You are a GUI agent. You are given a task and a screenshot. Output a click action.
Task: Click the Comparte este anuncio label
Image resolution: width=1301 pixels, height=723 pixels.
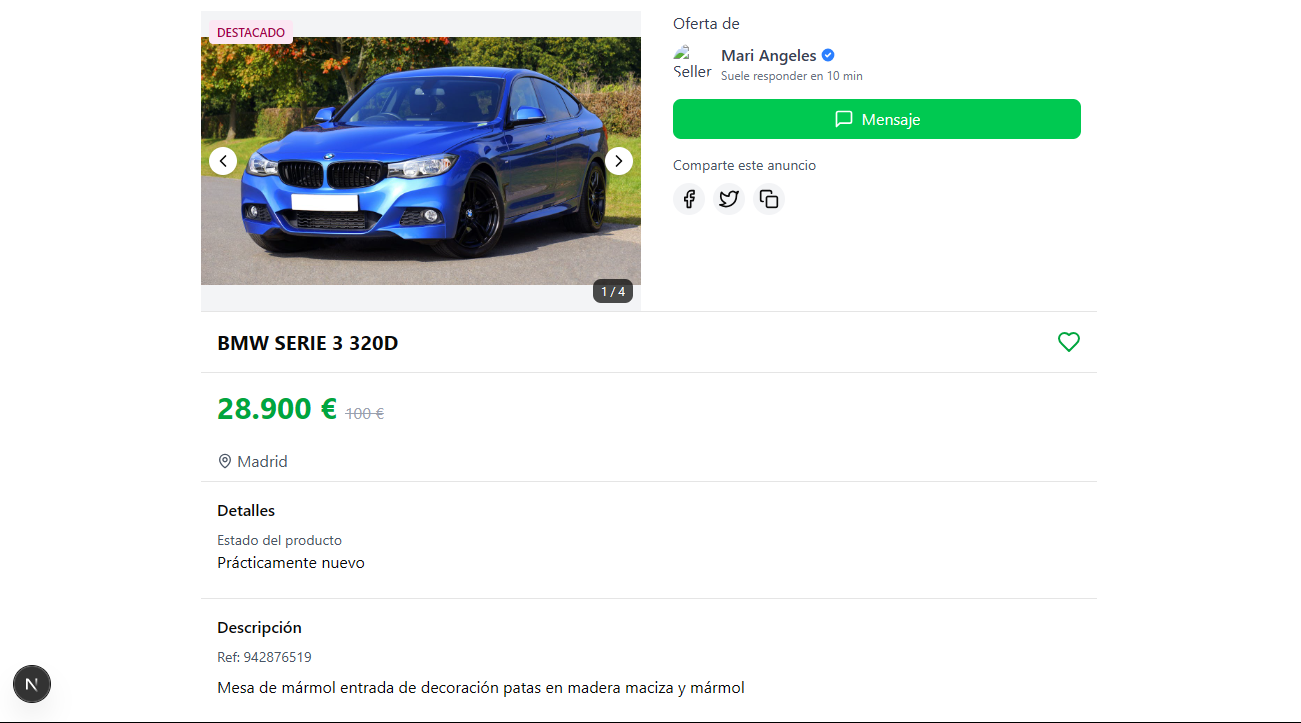click(x=744, y=165)
